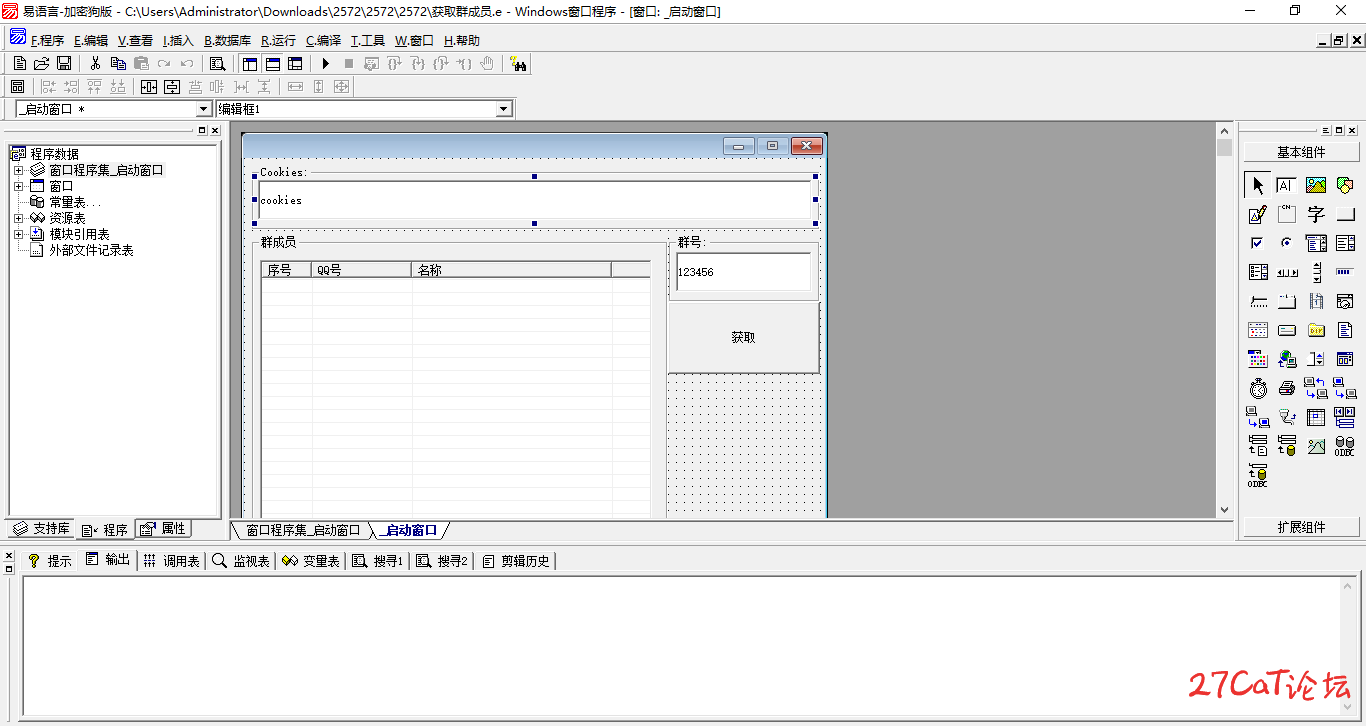1366x726 pixels.
Task: Select the printer component in the palette
Action: 1287,388
